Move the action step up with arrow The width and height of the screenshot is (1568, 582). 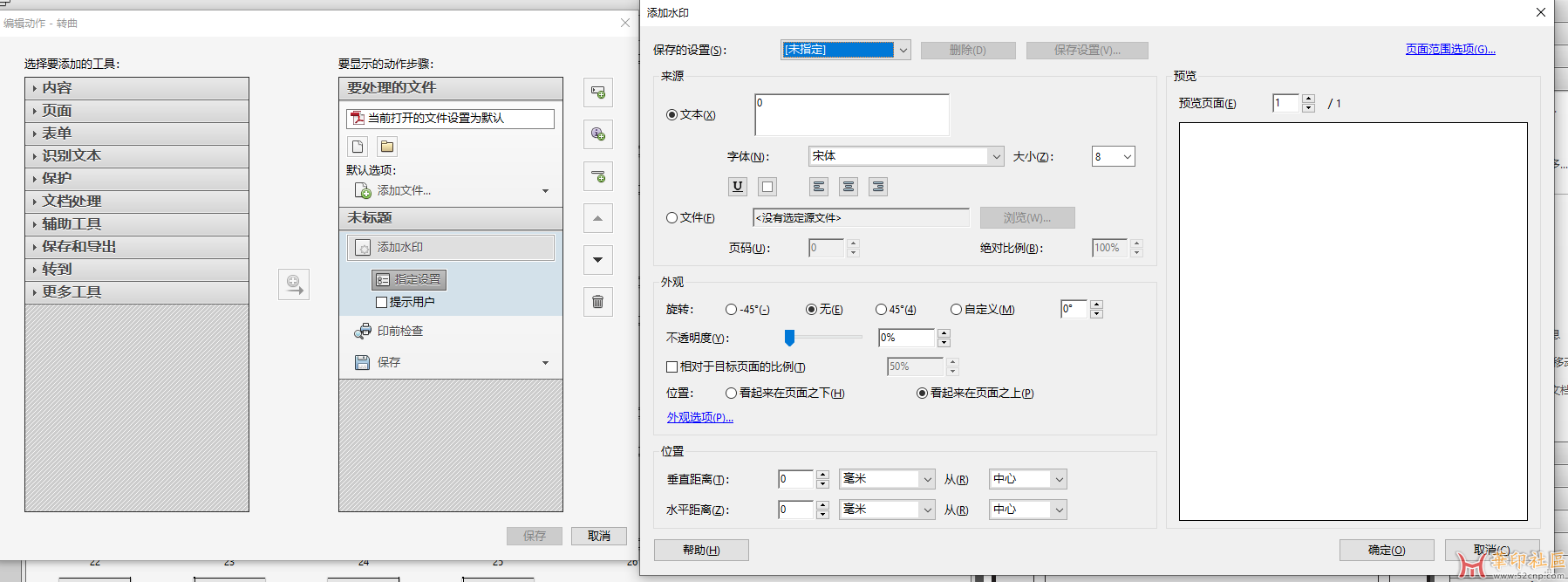pos(597,218)
